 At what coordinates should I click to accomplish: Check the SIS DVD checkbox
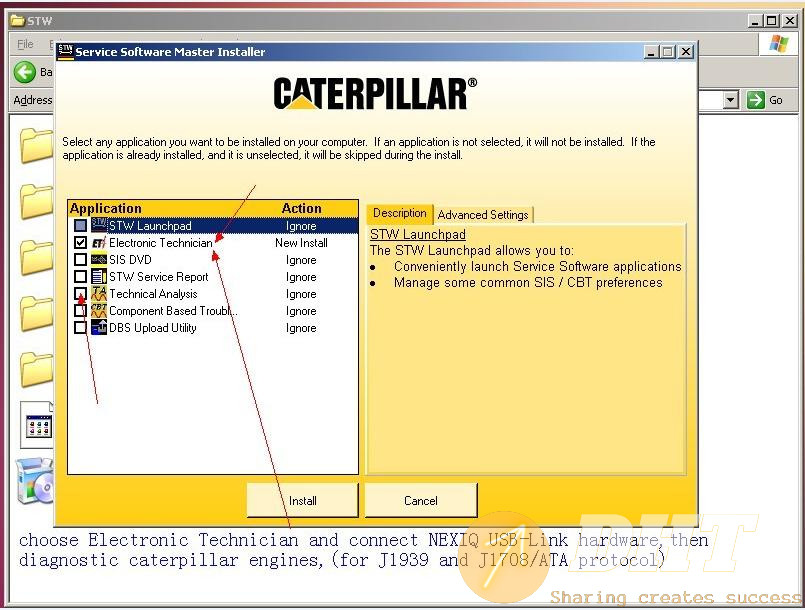(x=81, y=259)
